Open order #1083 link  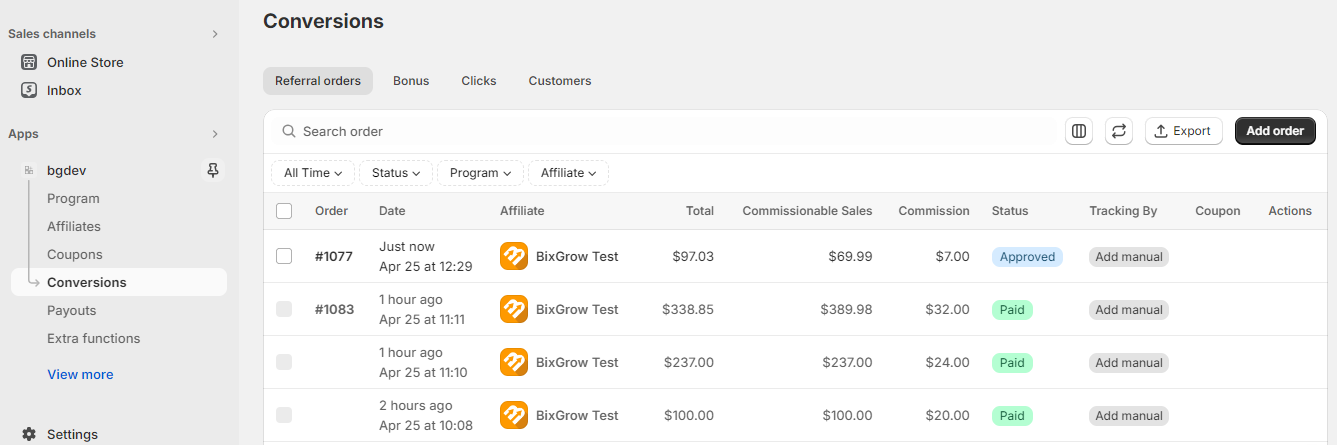[x=334, y=309]
